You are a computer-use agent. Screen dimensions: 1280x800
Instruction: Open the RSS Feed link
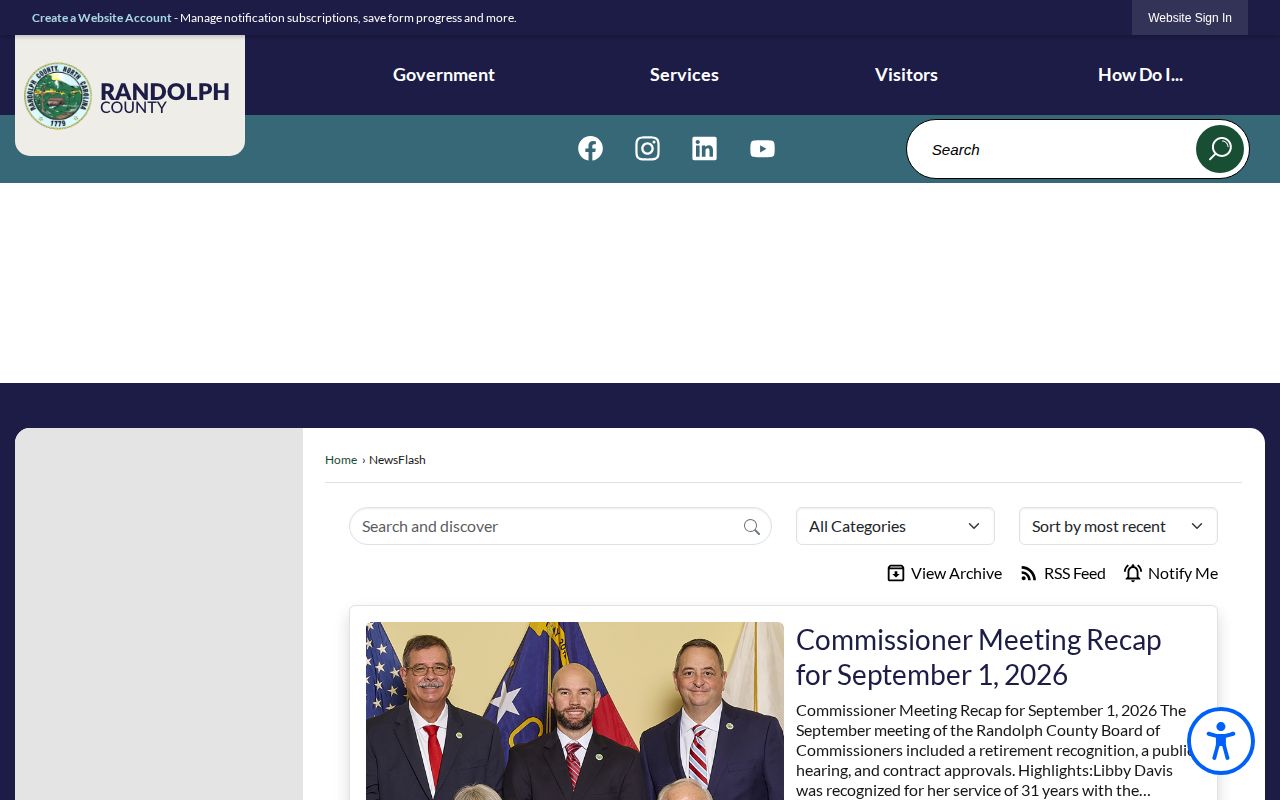point(1062,573)
